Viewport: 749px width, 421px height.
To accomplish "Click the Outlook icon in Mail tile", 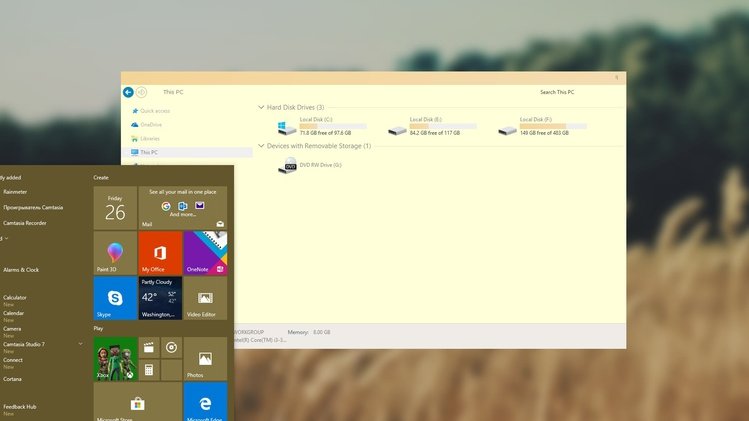I will (182, 206).
